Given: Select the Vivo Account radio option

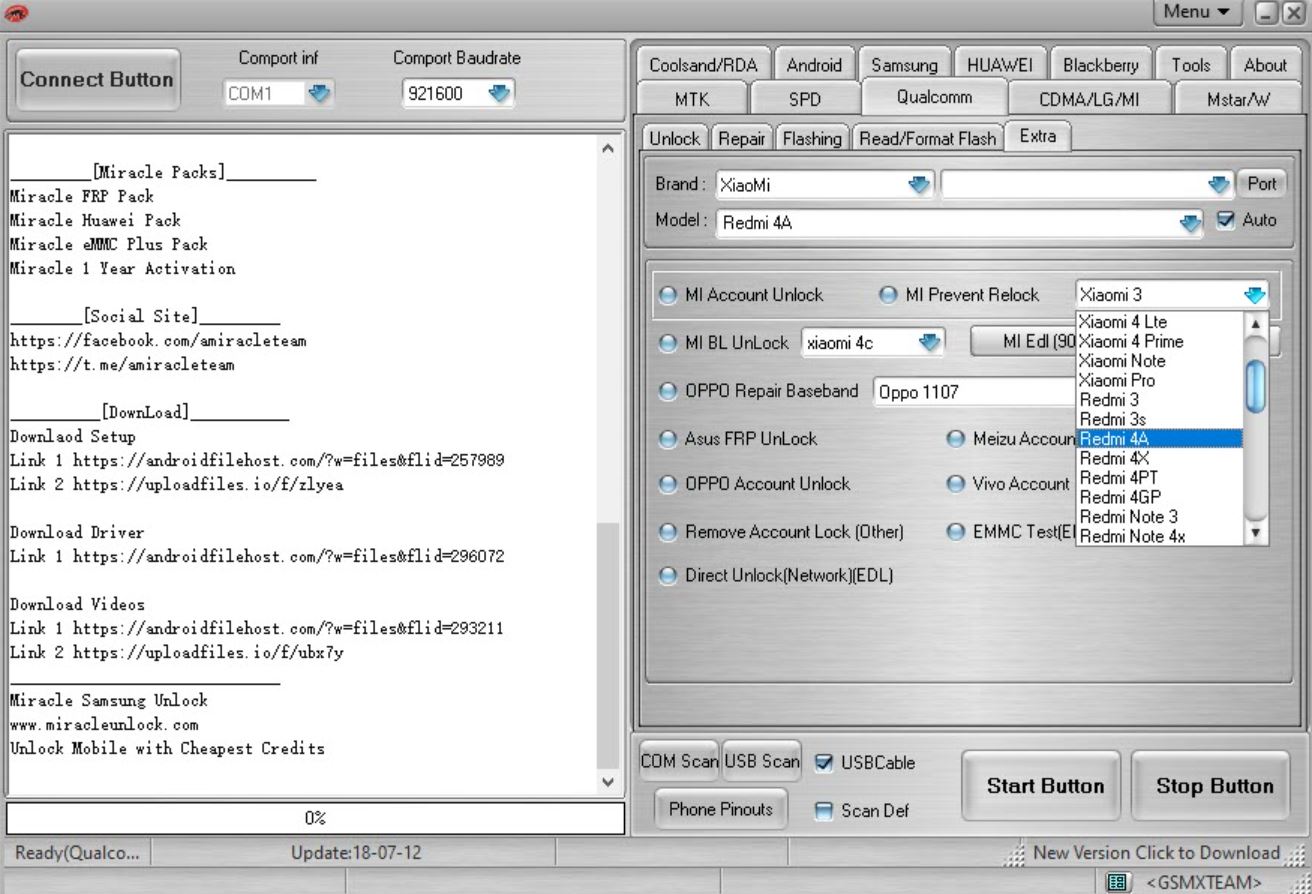Looking at the screenshot, I should [956, 484].
